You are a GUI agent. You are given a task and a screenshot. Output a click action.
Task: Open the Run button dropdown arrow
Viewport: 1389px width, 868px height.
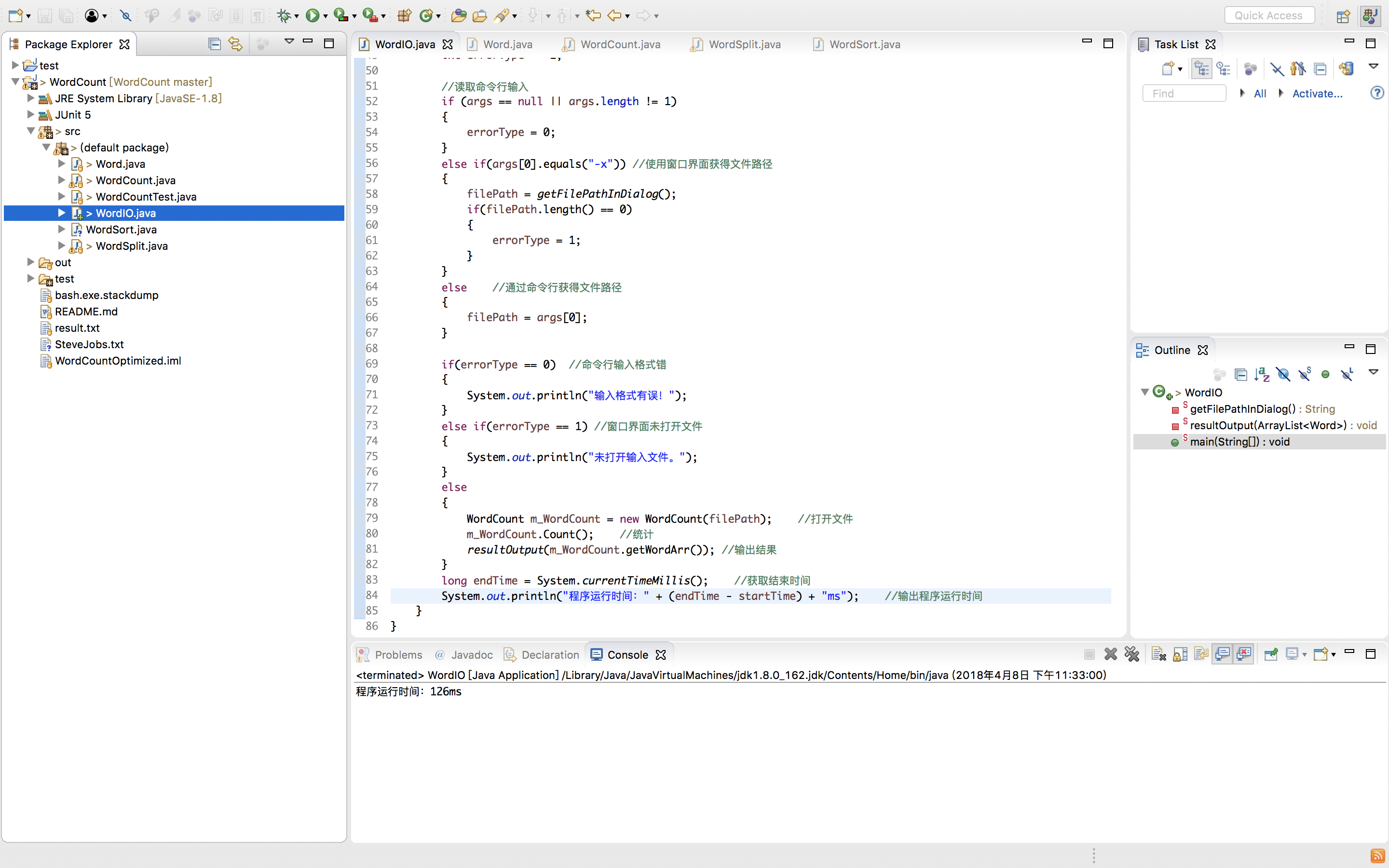click(326, 16)
